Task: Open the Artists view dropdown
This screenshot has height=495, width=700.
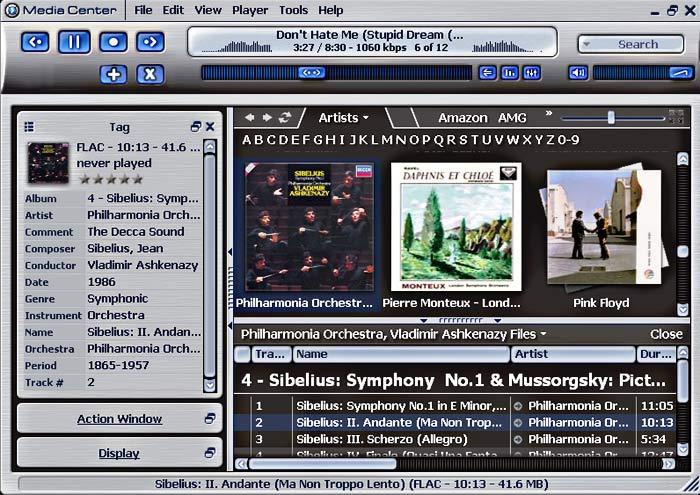Action: [343, 118]
